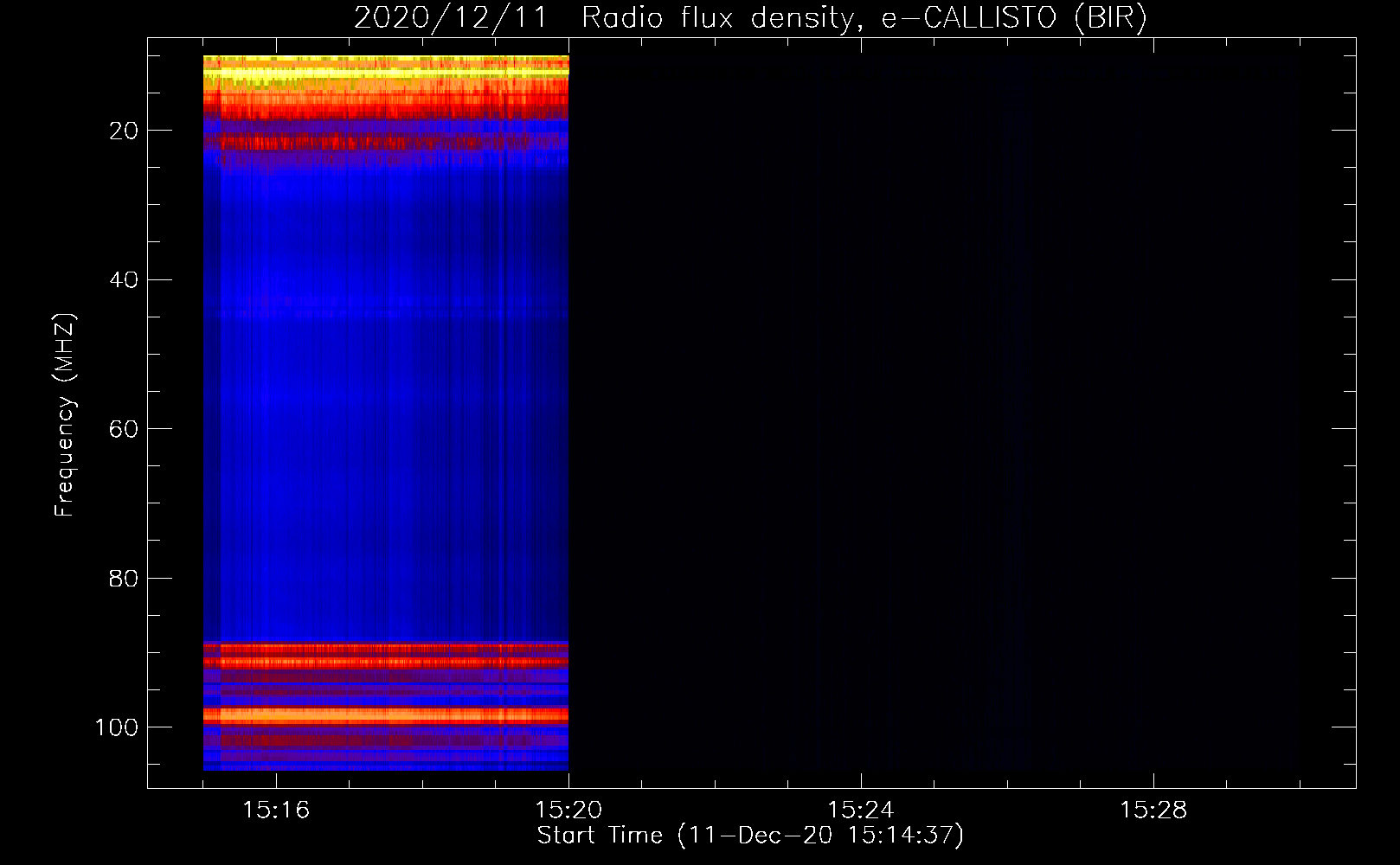Click the '100' frequency tick label
The image size is (1400, 865).
[x=117, y=727]
